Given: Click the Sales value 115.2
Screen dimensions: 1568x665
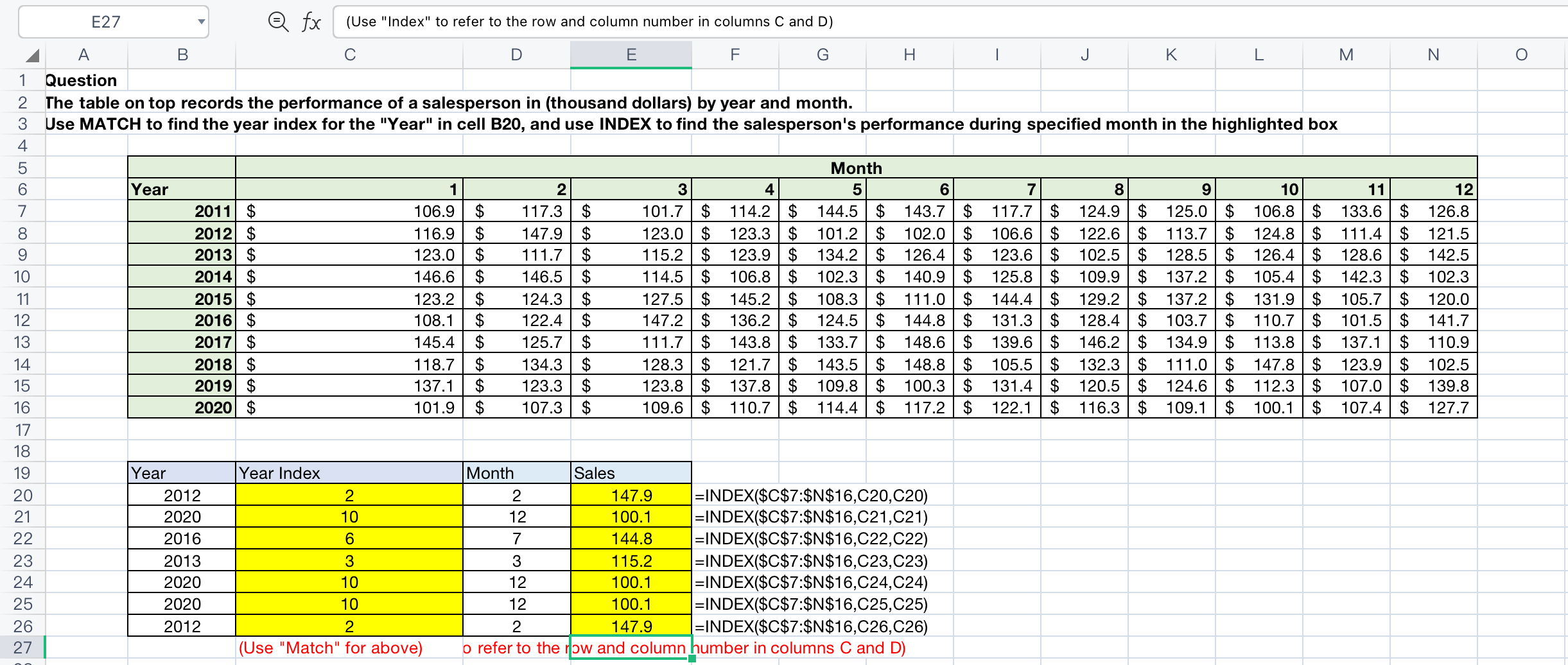Looking at the screenshot, I should point(631,560).
